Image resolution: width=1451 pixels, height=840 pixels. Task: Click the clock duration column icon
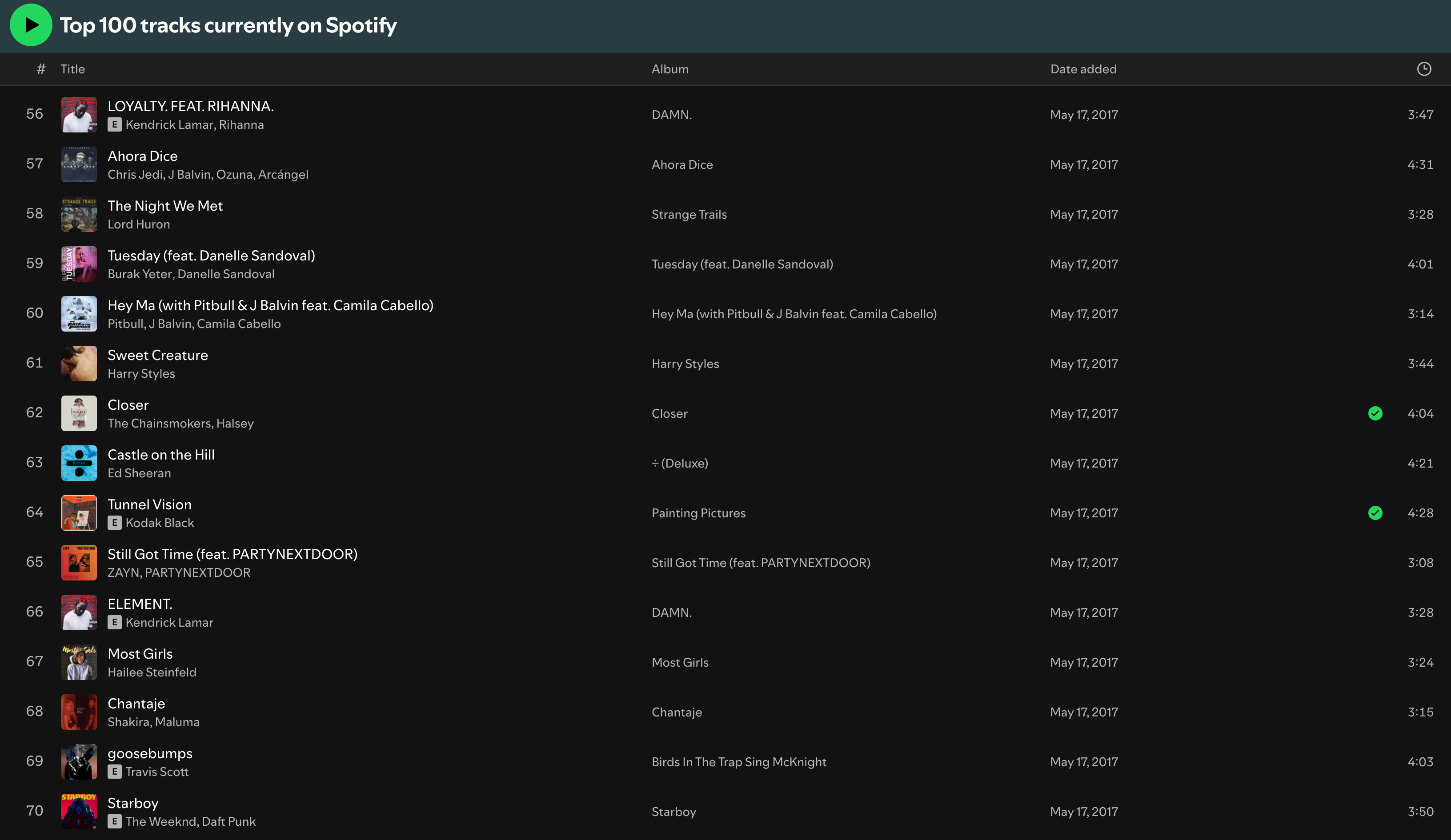pyautogui.click(x=1423, y=69)
